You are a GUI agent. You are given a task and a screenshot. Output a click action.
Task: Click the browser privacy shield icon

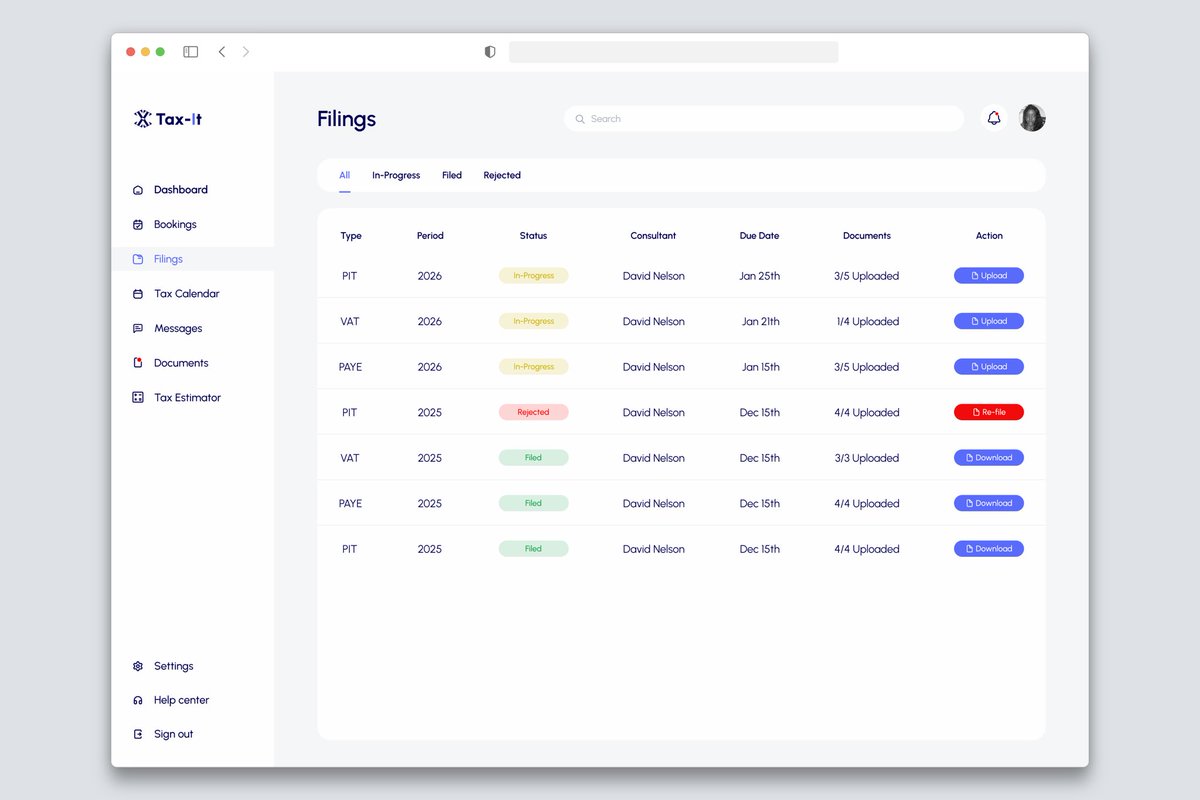(x=490, y=52)
